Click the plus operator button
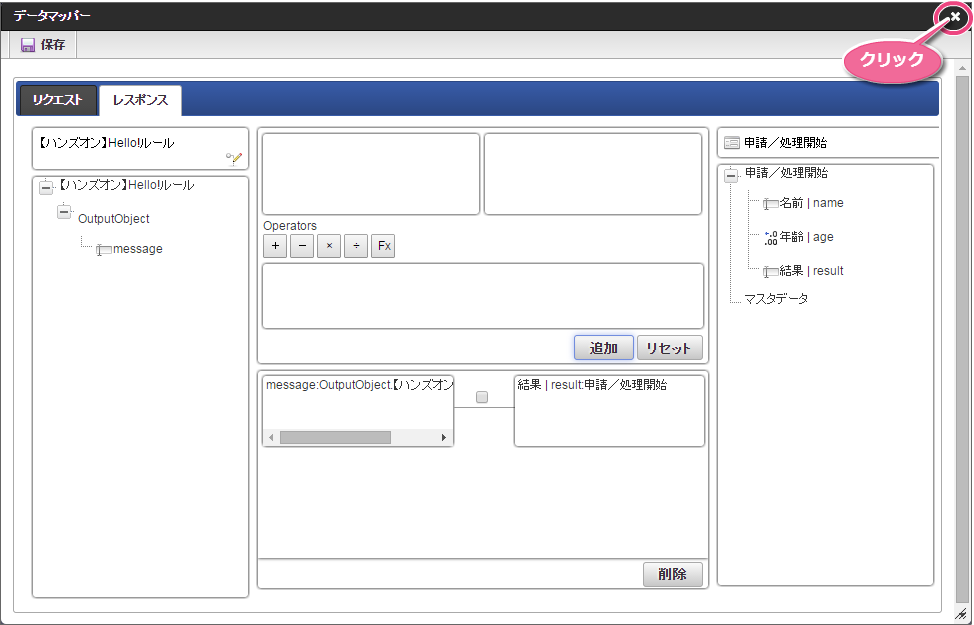Screen dimensions: 974x625 (275, 246)
